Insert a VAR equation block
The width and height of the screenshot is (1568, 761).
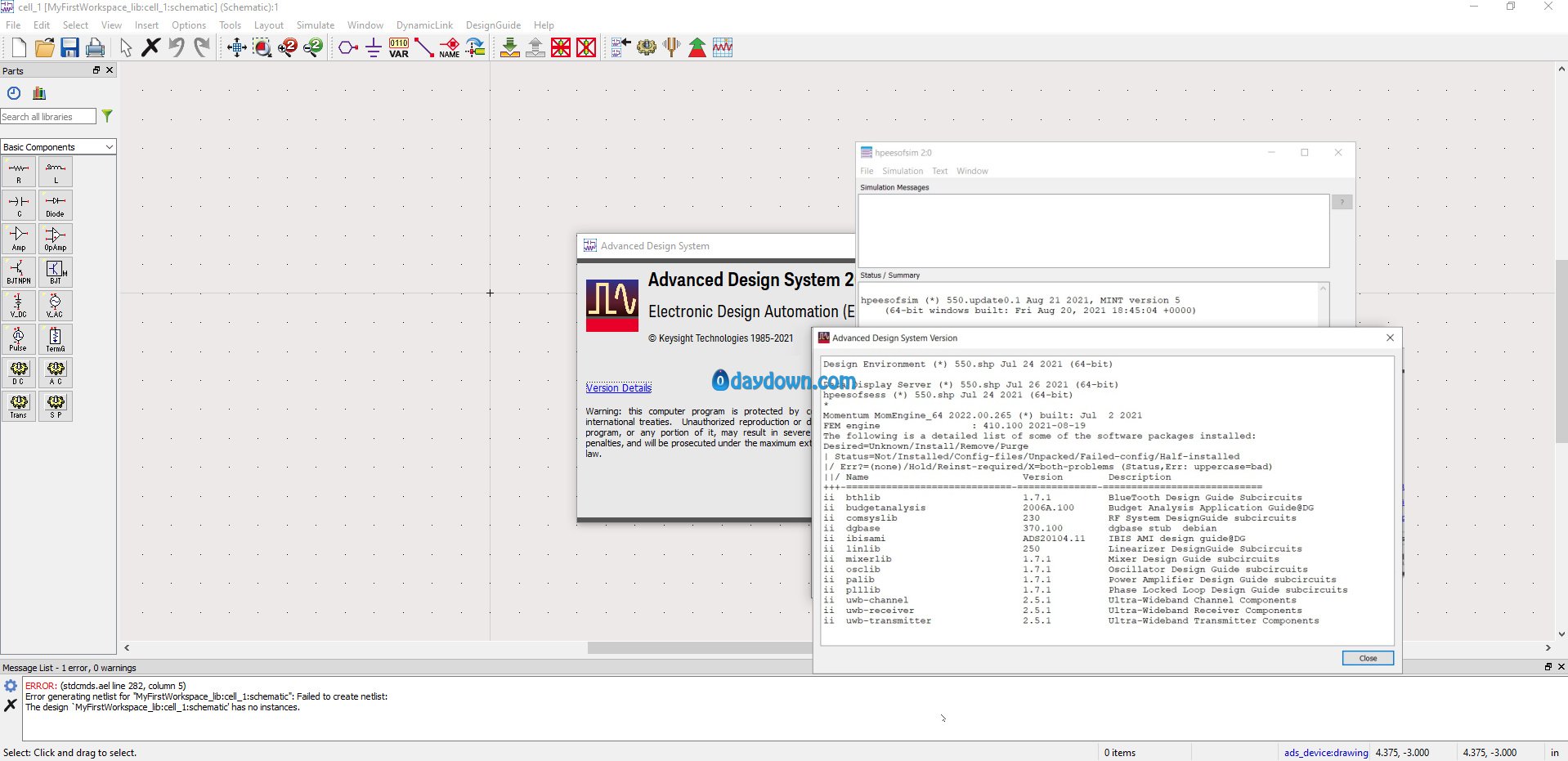tap(399, 47)
